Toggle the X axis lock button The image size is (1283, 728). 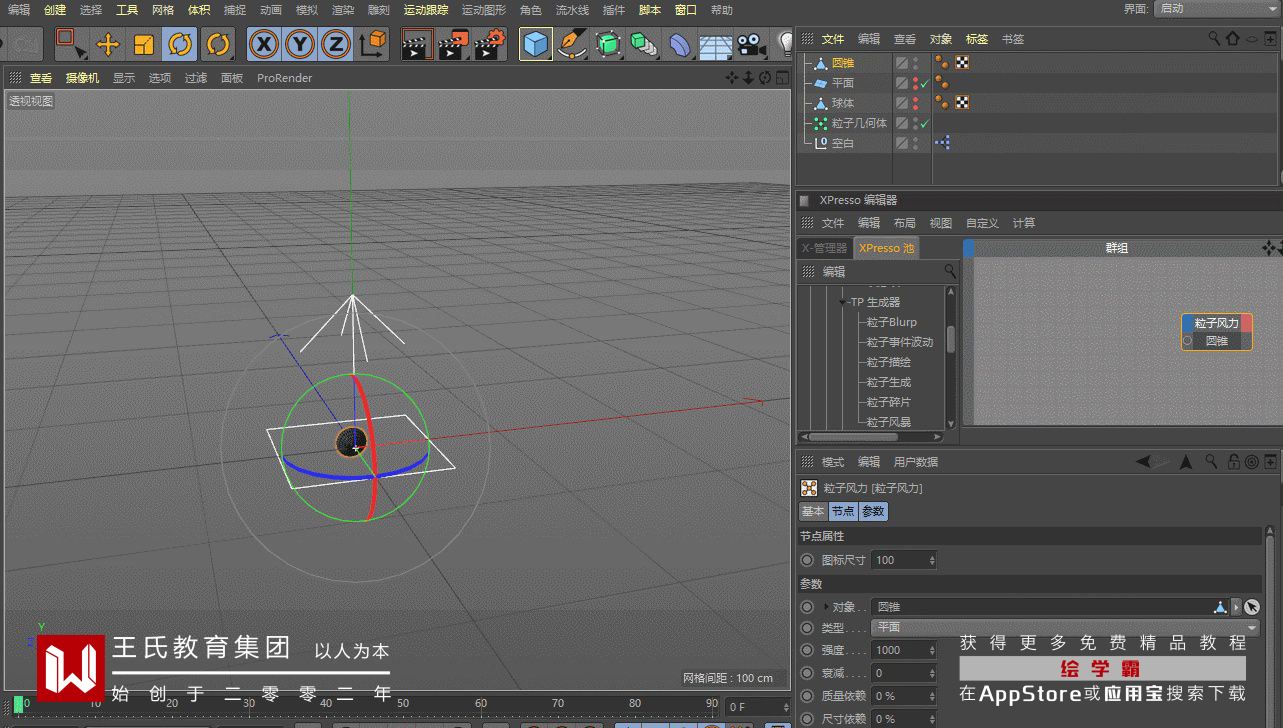click(263, 44)
